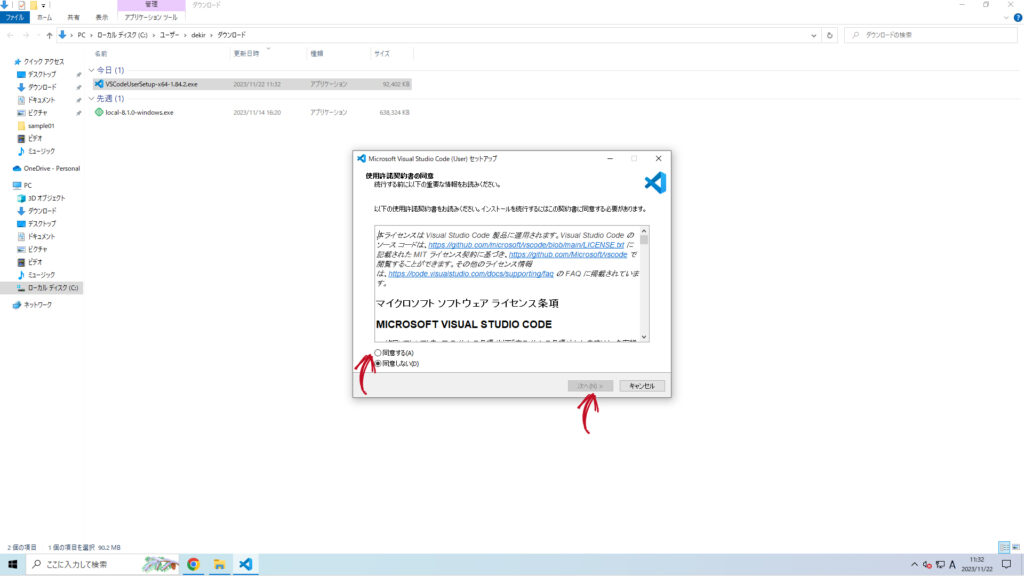Sort files by the サイズ column header
This screenshot has width=1024, height=576.
382,54
